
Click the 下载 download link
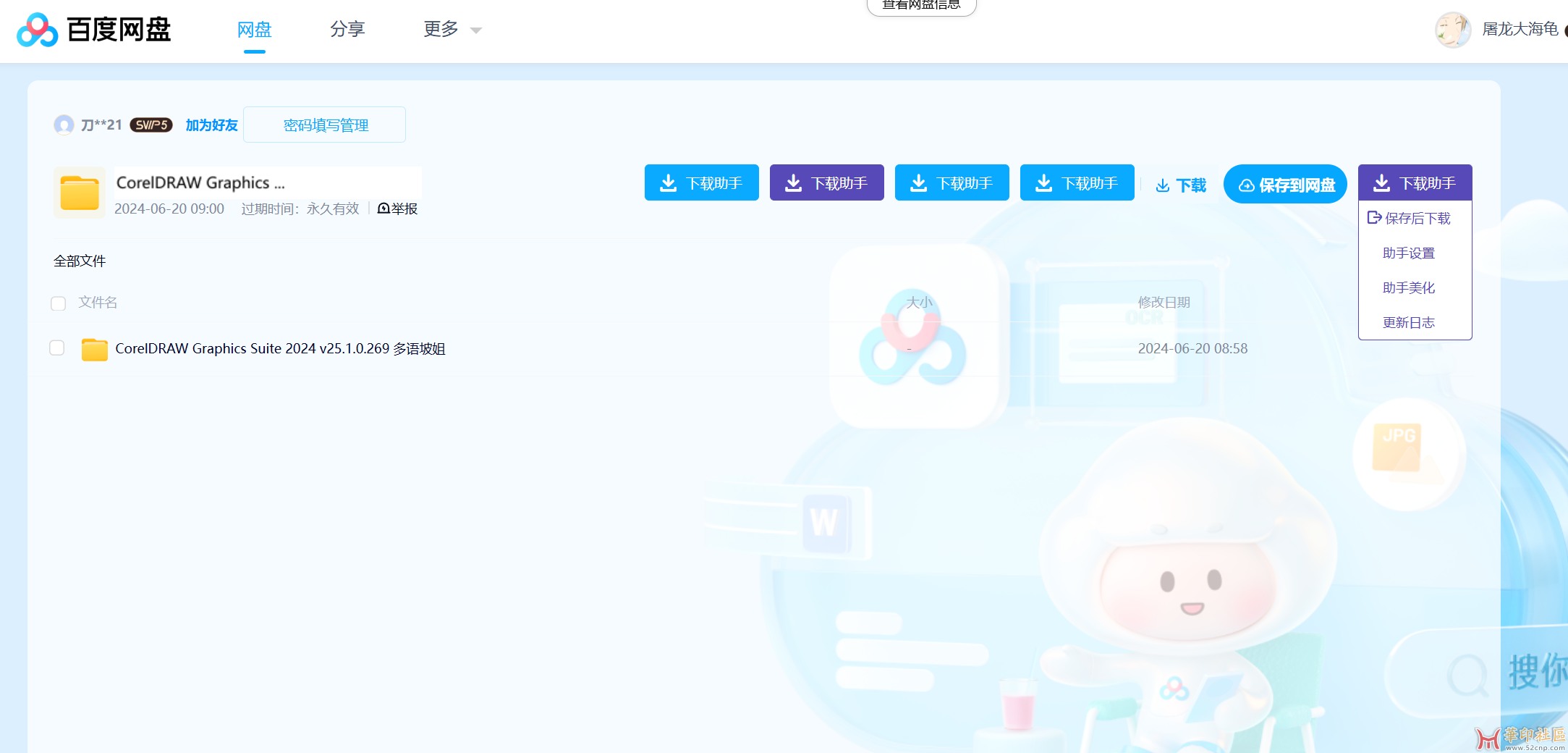tap(1181, 185)
